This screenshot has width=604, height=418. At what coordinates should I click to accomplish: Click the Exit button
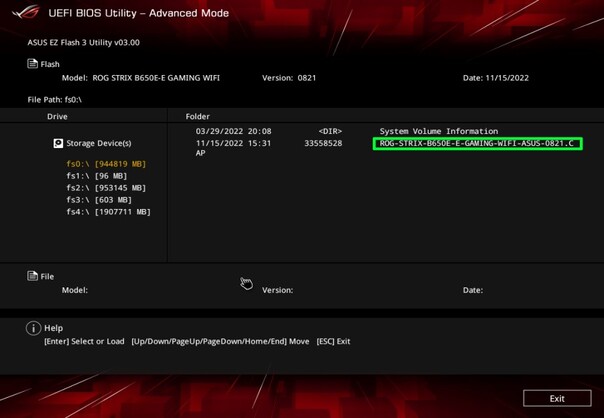tap(557, 398)
